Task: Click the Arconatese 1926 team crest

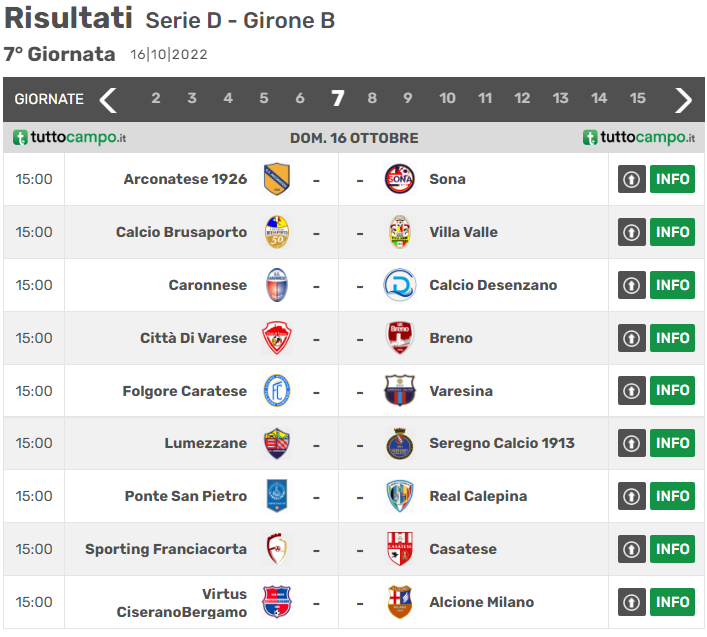Action: point(277,179)
